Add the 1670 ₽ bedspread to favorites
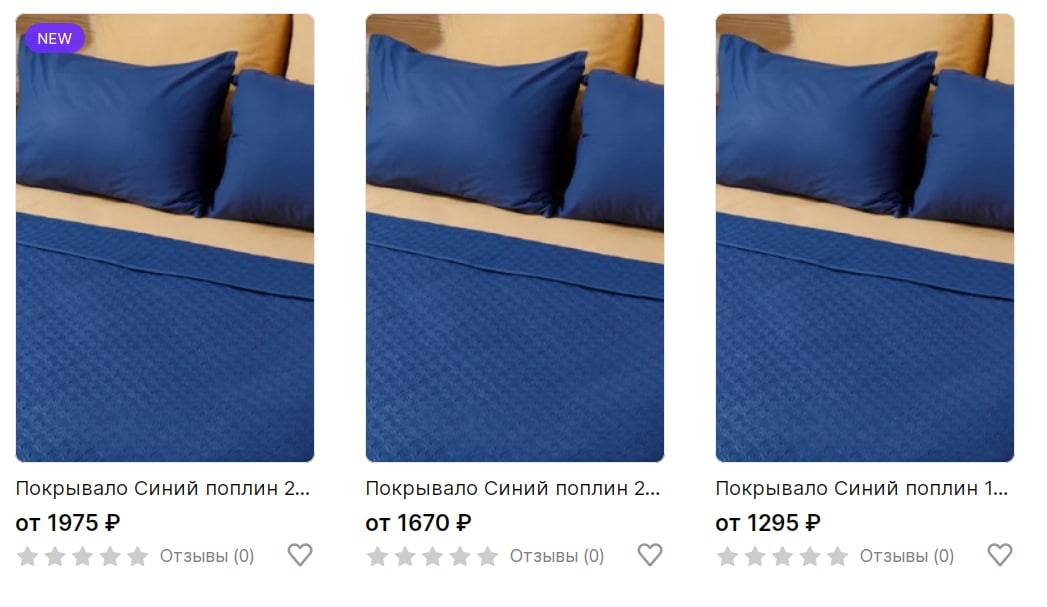This screenshot has height=607, width=1047. (650, 555)
